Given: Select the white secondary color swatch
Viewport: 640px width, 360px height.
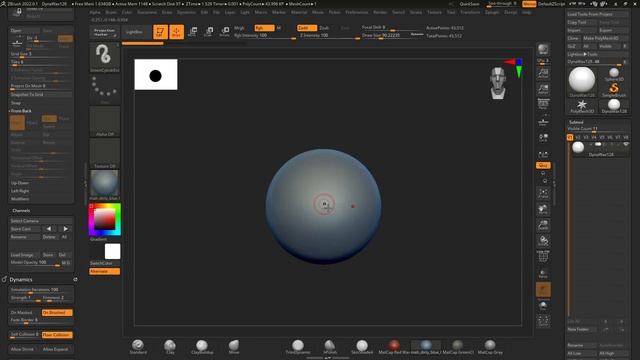Looking at the screenshot, I should pos(112,251).
